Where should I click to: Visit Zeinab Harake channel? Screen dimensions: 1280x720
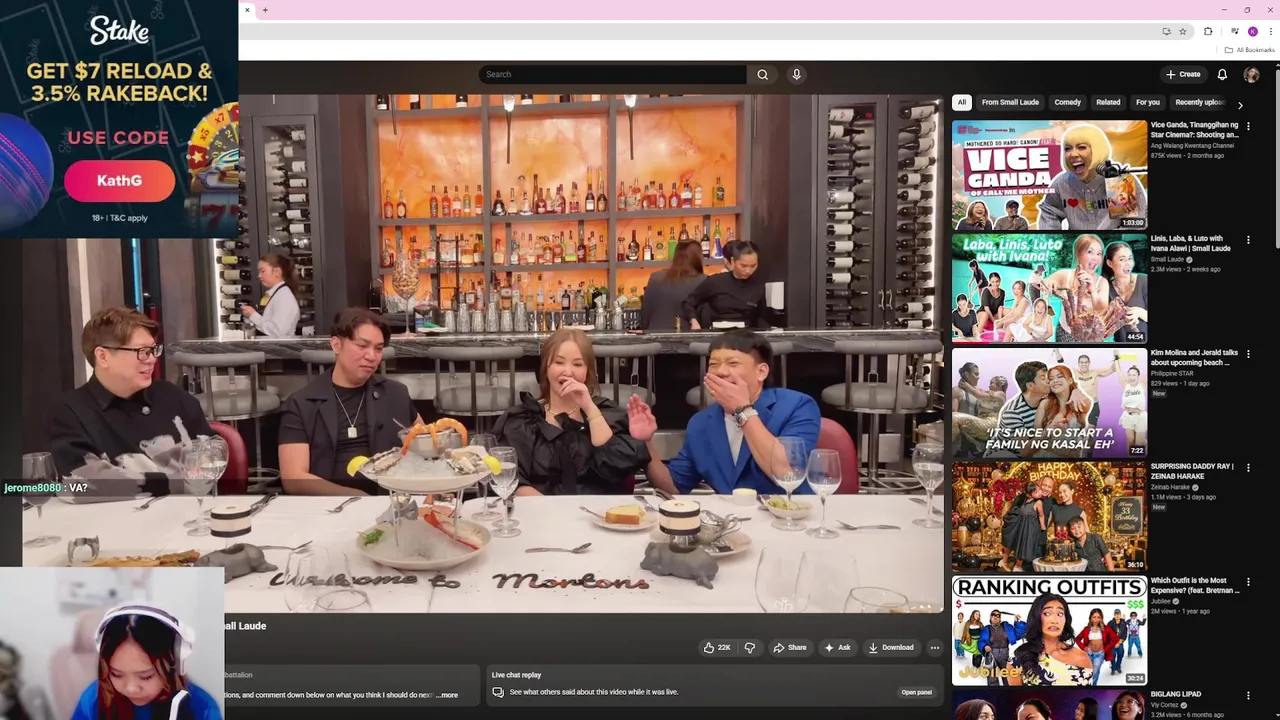1171,487
